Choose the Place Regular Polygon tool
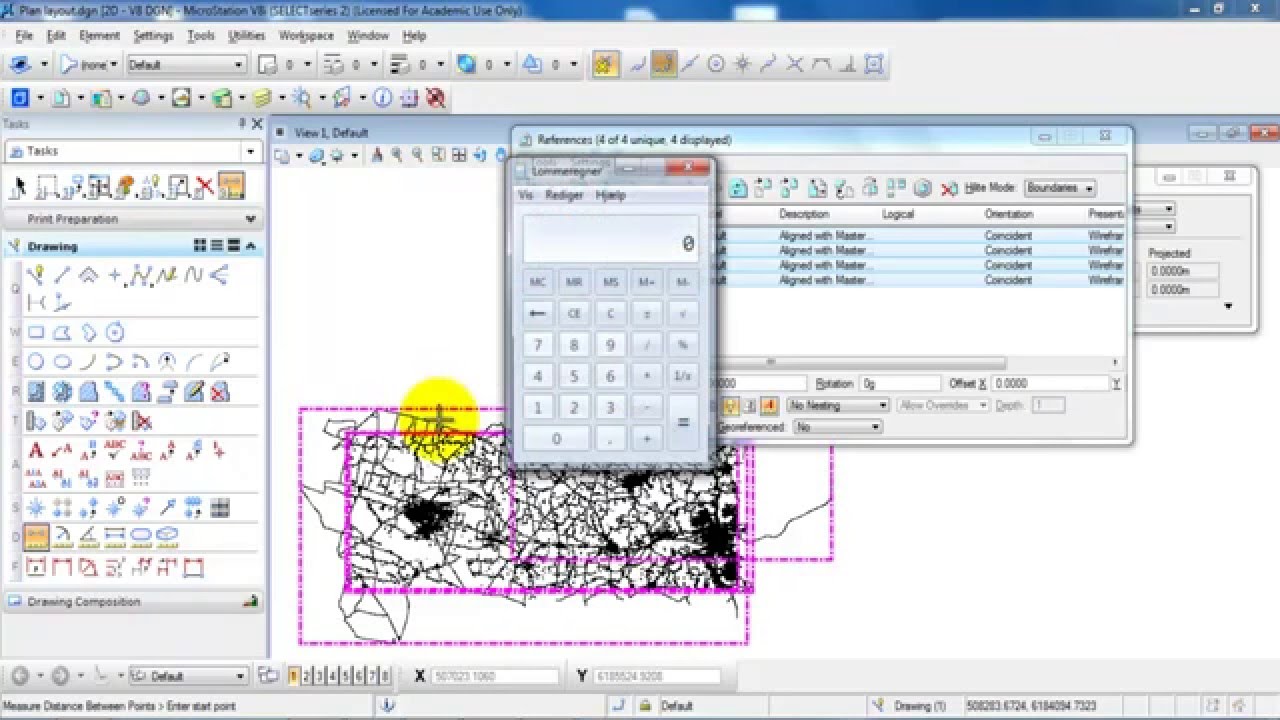1280x720 pixels. pyautogui.click(x=115, y=333)
